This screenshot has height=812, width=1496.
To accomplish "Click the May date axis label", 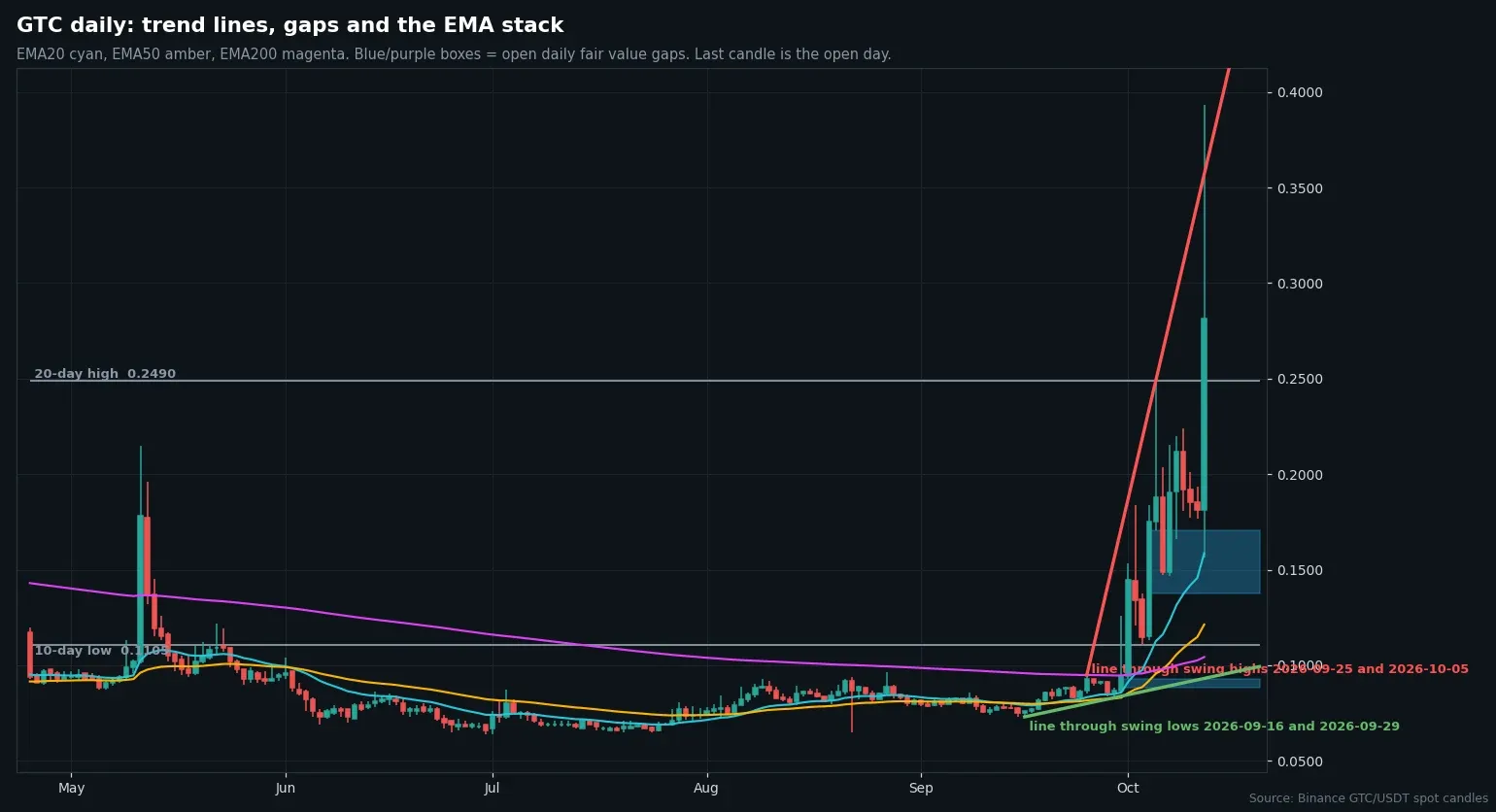I will tap(71, 788).
